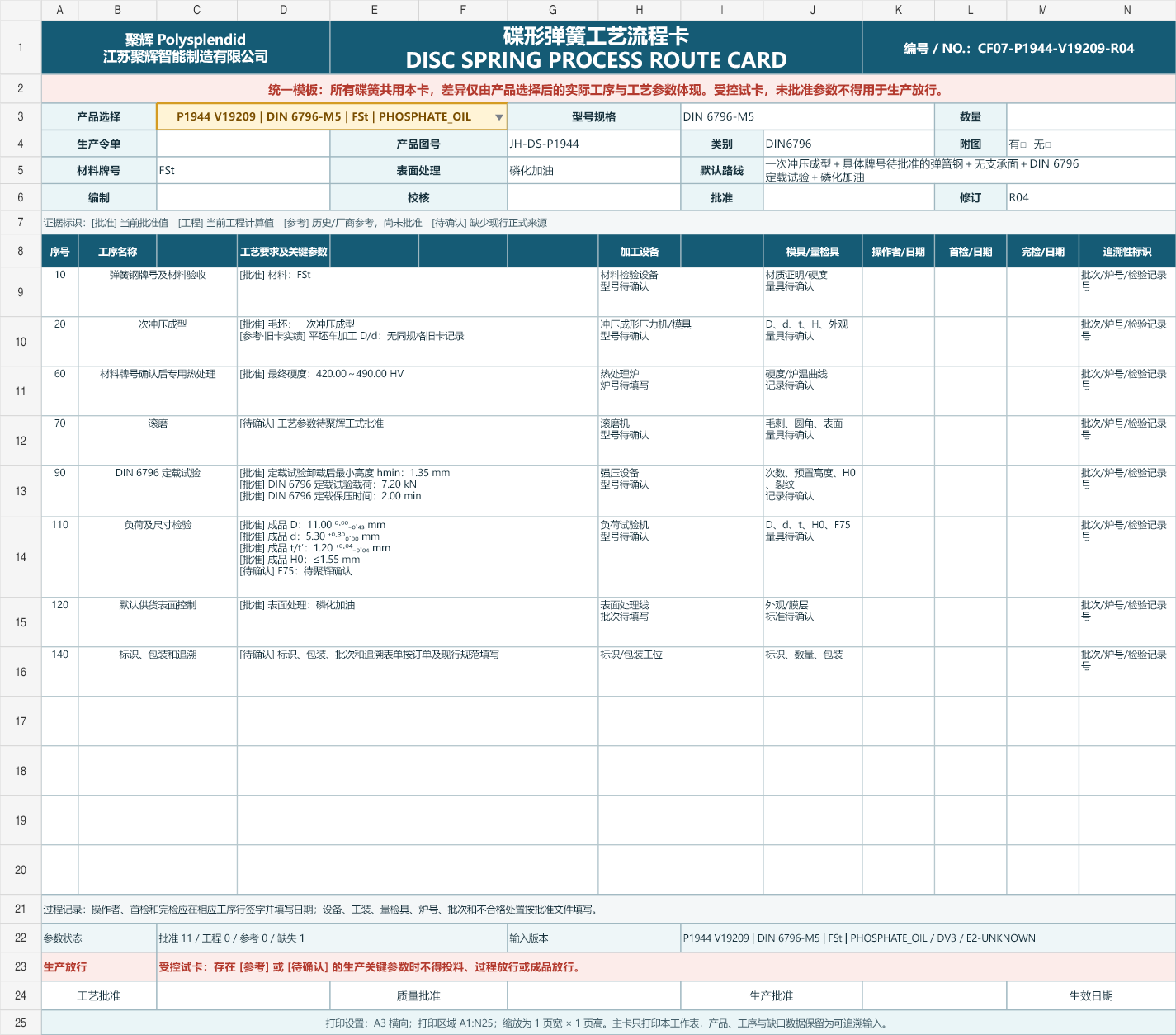Select row header 14

[21, 557]
